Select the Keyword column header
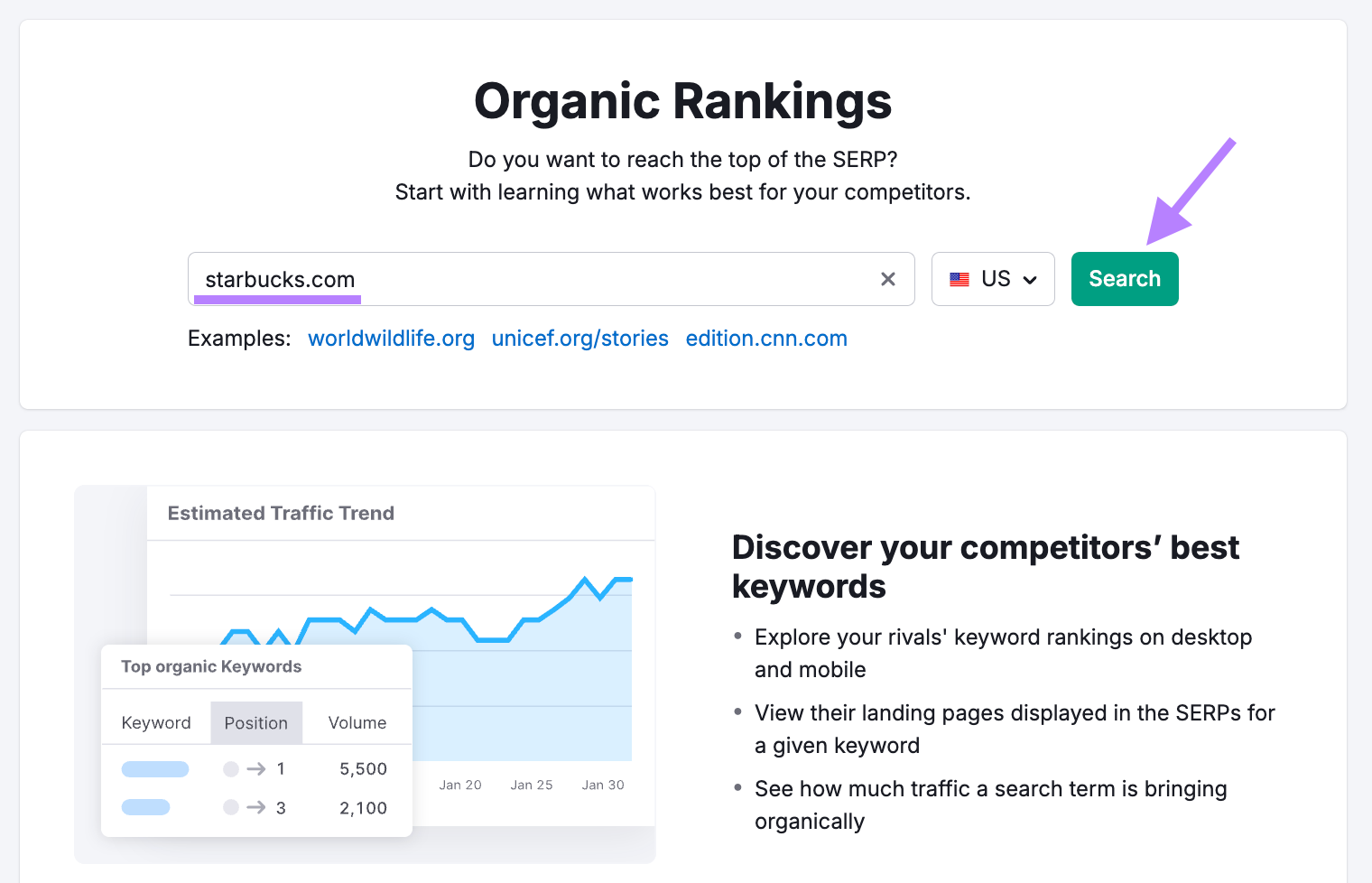 [156, 722]
